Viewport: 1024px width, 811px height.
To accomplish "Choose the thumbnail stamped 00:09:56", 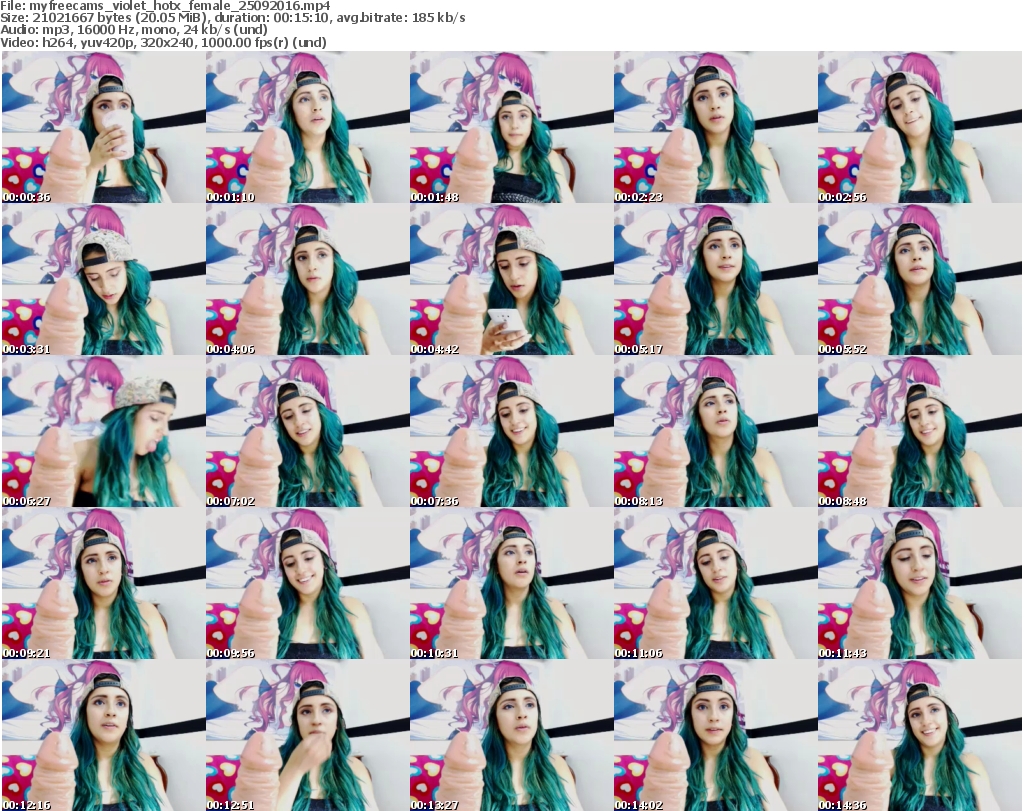I will click(x=308, y=584).
